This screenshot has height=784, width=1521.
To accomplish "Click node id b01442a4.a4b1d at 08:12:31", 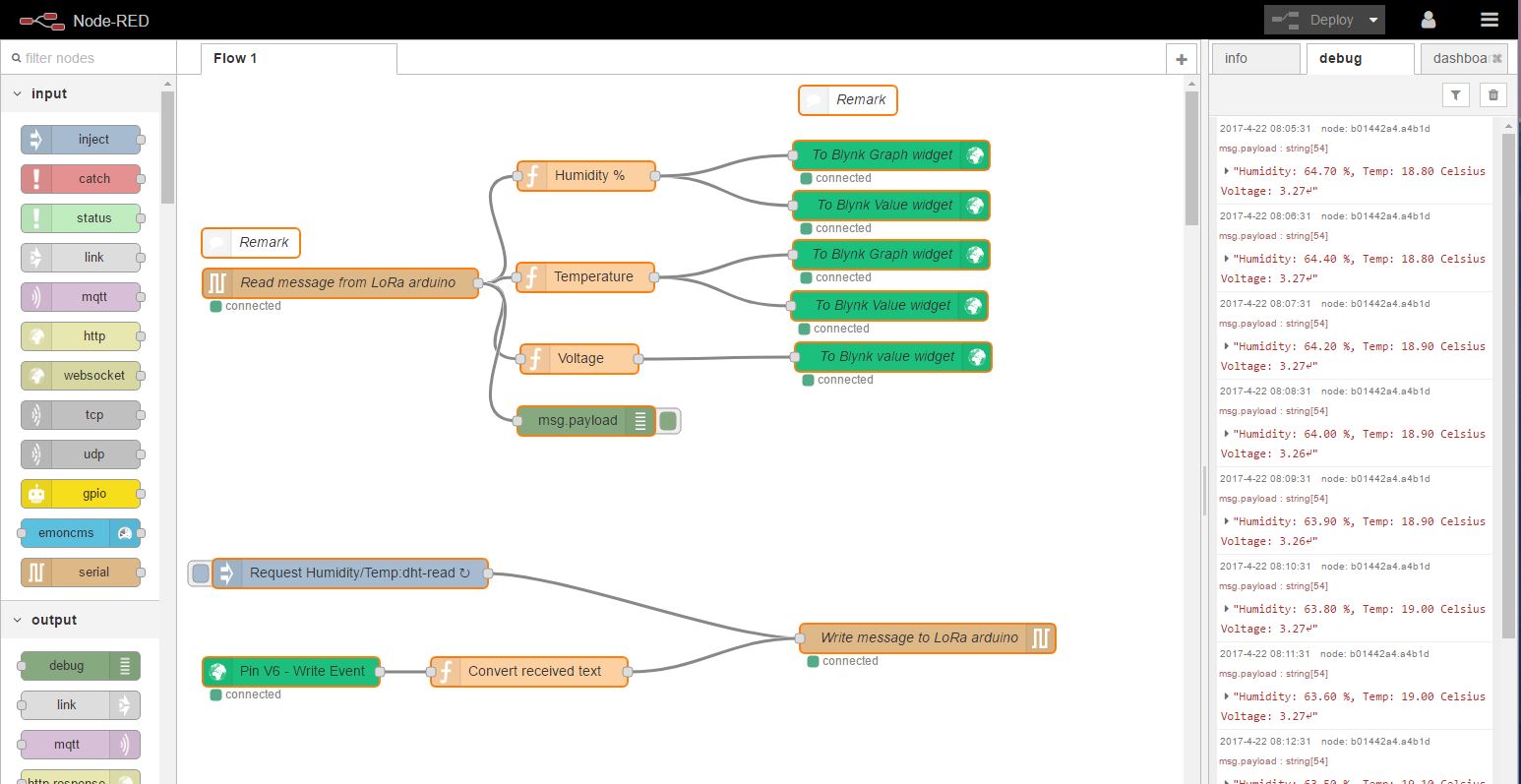I will (1375, 742).
